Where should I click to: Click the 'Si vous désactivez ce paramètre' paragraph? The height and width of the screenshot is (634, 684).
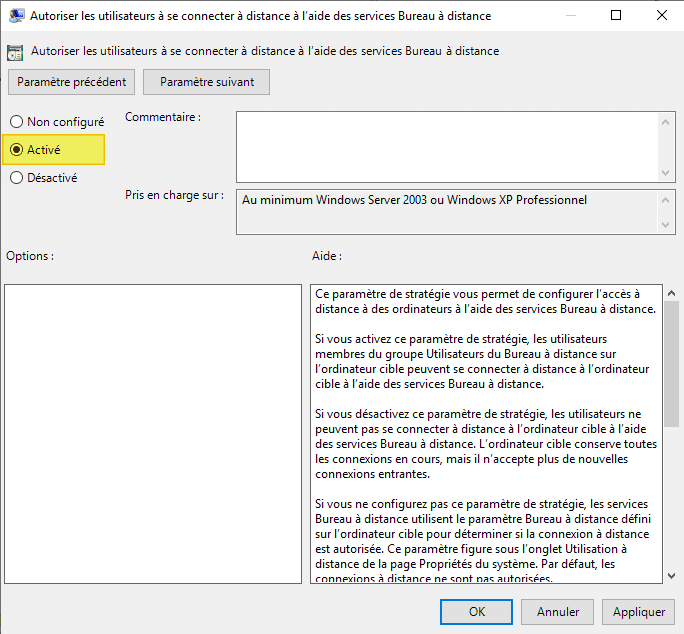pyautogui.click(x=486, y=444)
